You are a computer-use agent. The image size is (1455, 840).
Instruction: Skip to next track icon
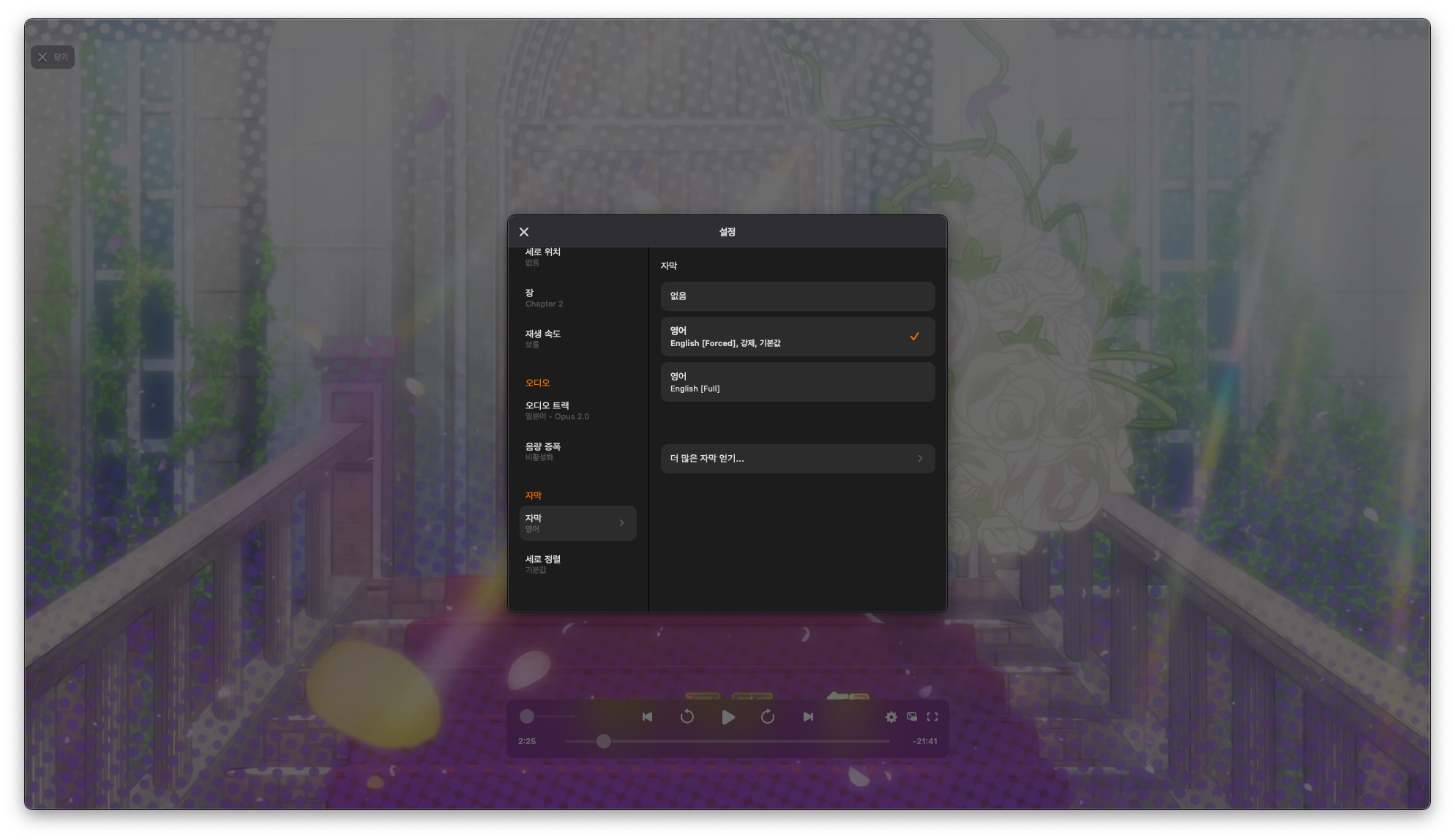808,717
